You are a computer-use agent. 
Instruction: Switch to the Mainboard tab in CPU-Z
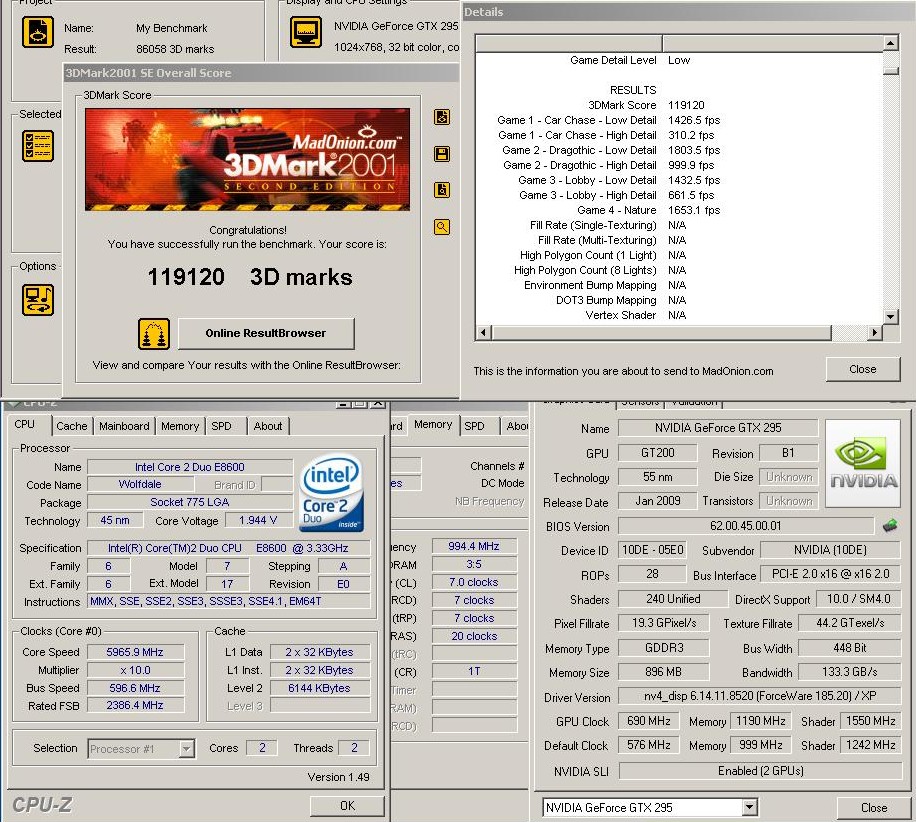[x=124, y=426]
